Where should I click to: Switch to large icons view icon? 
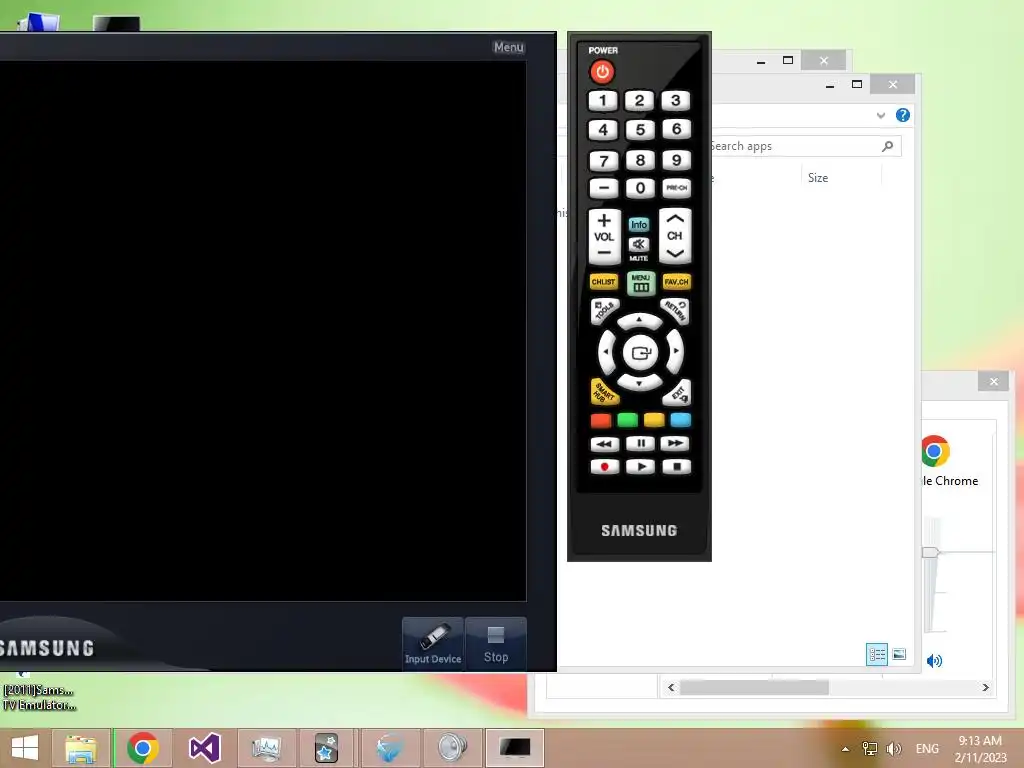coord(899,654)
